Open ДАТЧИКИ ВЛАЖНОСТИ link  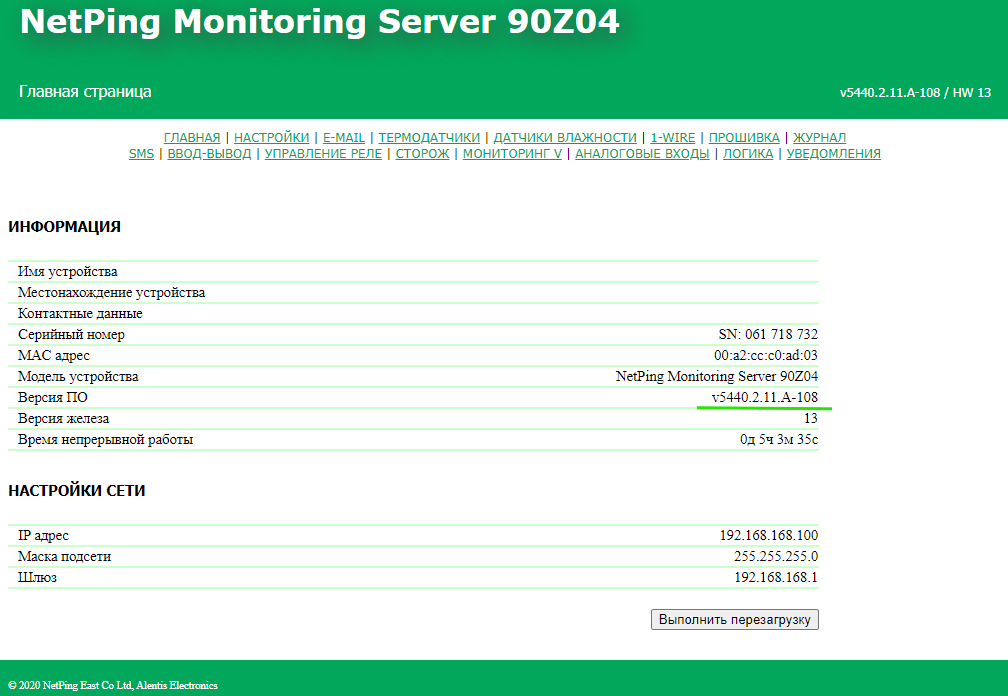[565, 137]
